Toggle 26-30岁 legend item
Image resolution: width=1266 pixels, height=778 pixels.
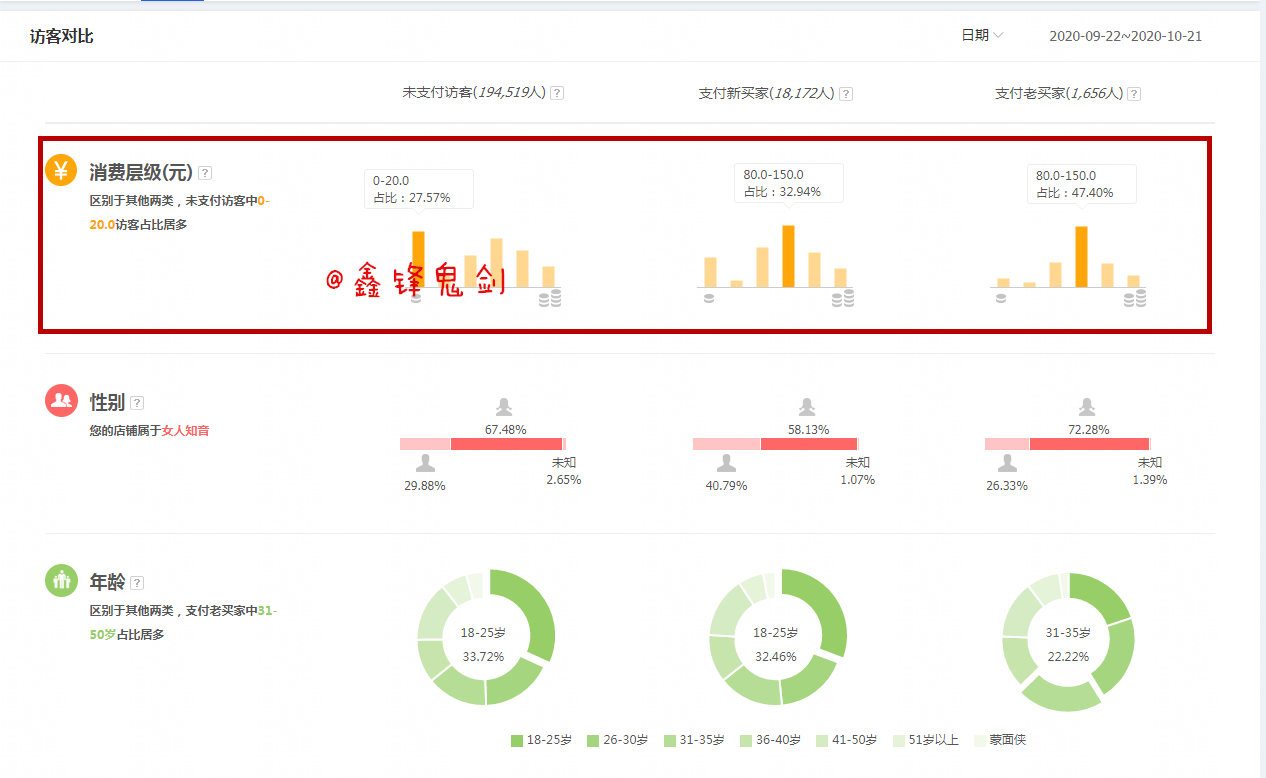(617, 740)
